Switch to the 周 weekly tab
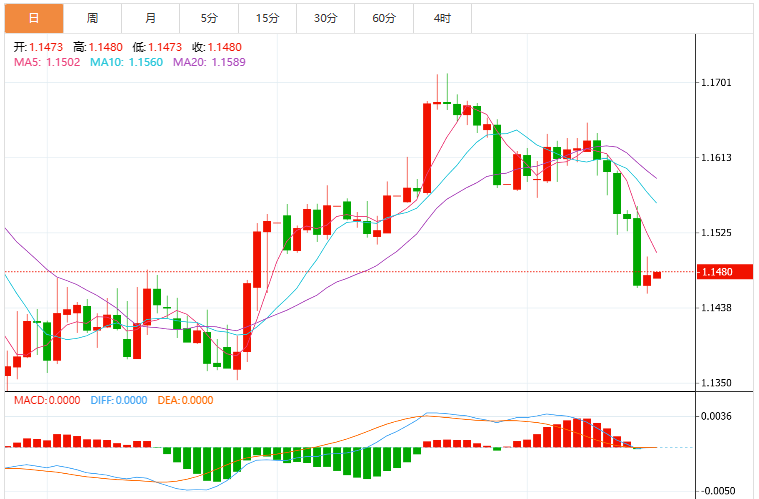 [x=92, y=18]
